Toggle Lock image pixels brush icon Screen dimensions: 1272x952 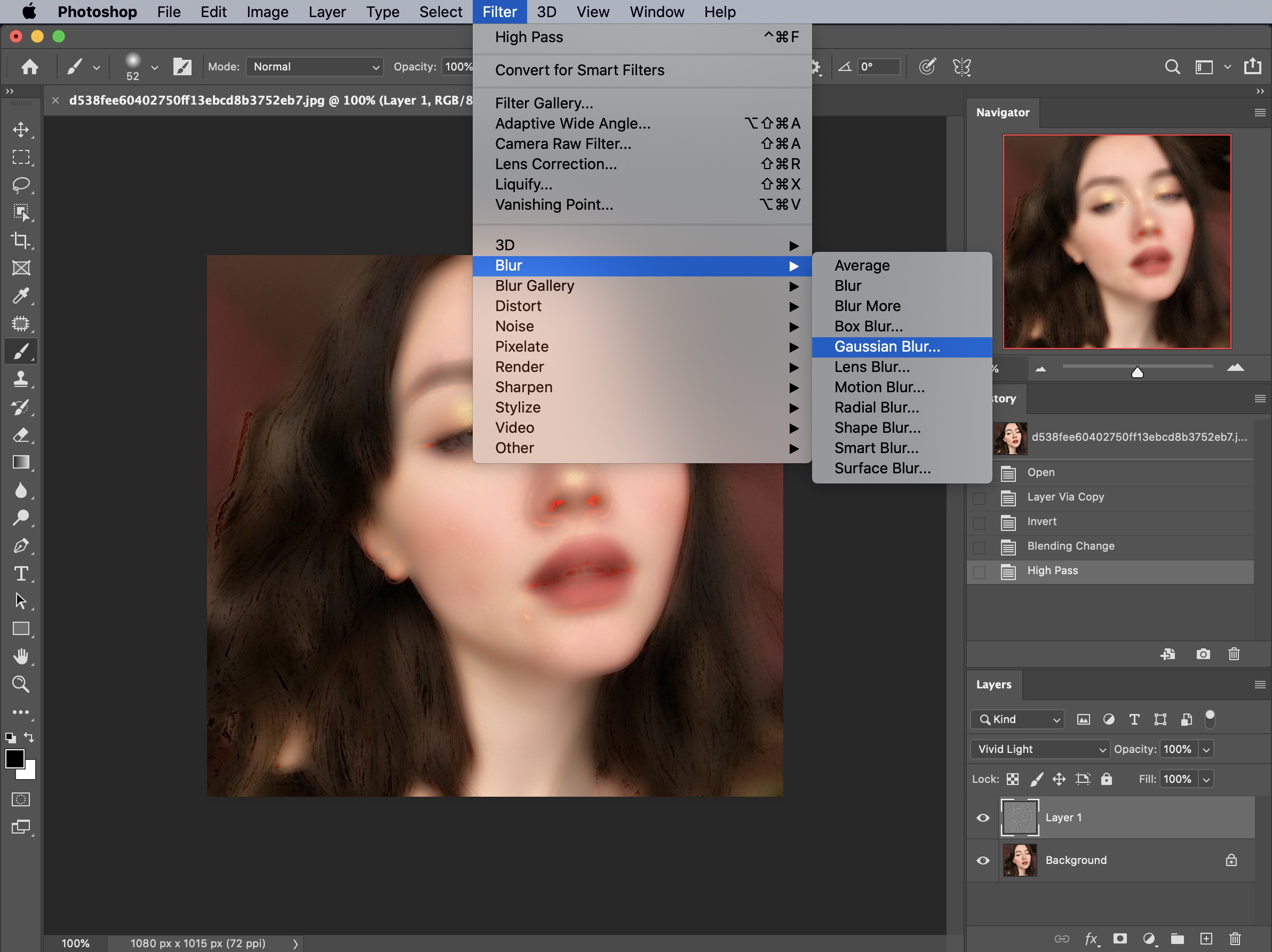[x=1036, y=779]
